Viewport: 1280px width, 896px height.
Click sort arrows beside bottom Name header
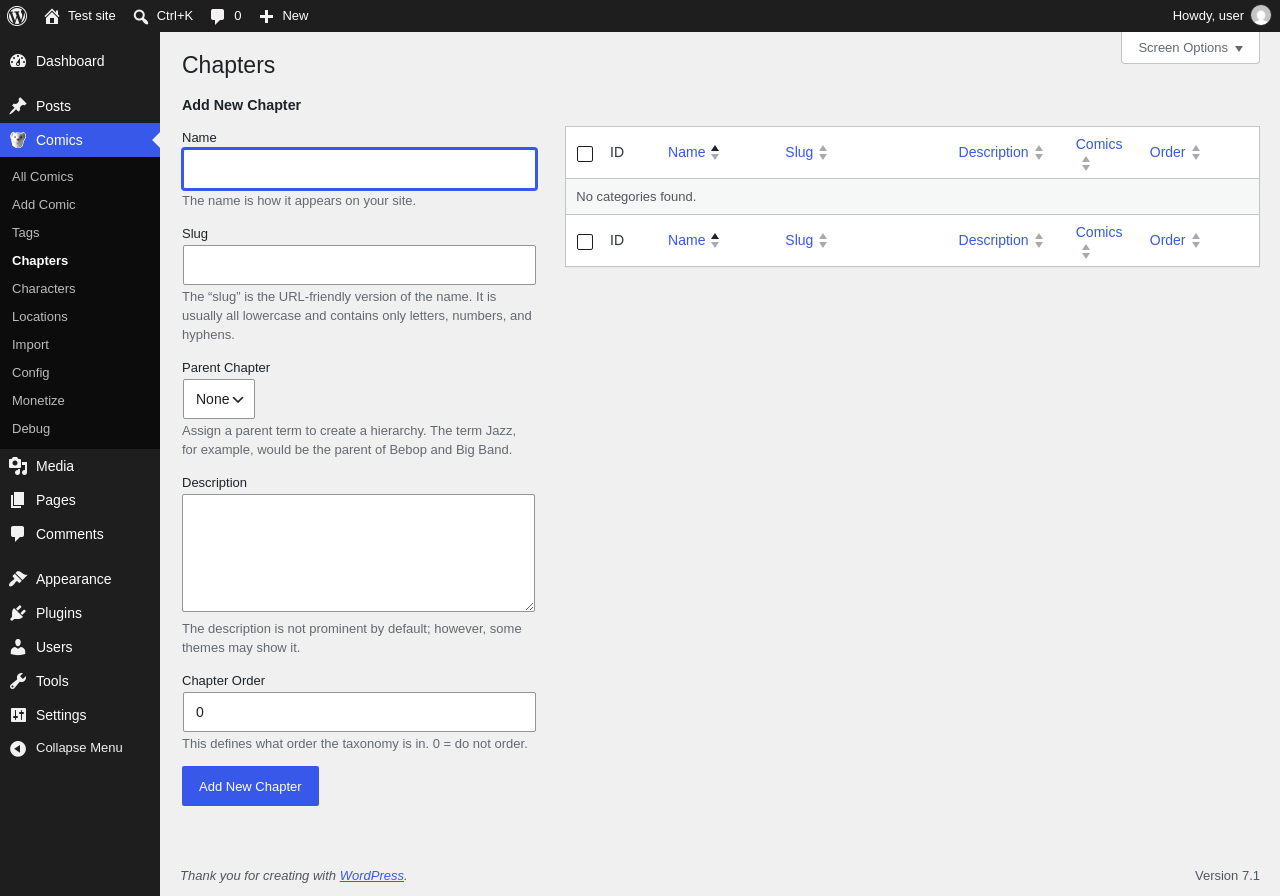tap(715, 240)
